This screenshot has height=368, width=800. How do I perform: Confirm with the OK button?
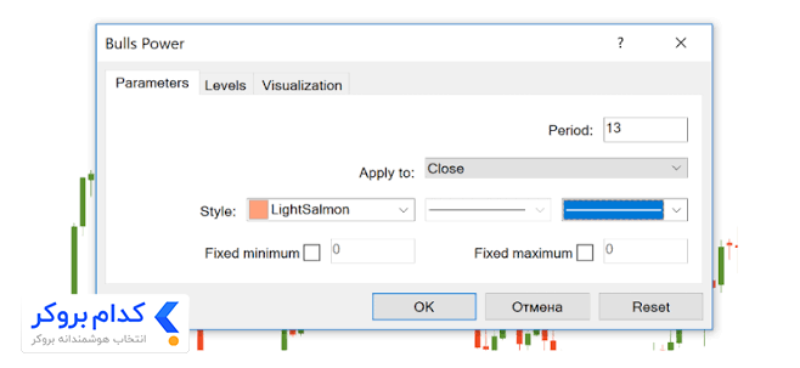pos(424,307)
